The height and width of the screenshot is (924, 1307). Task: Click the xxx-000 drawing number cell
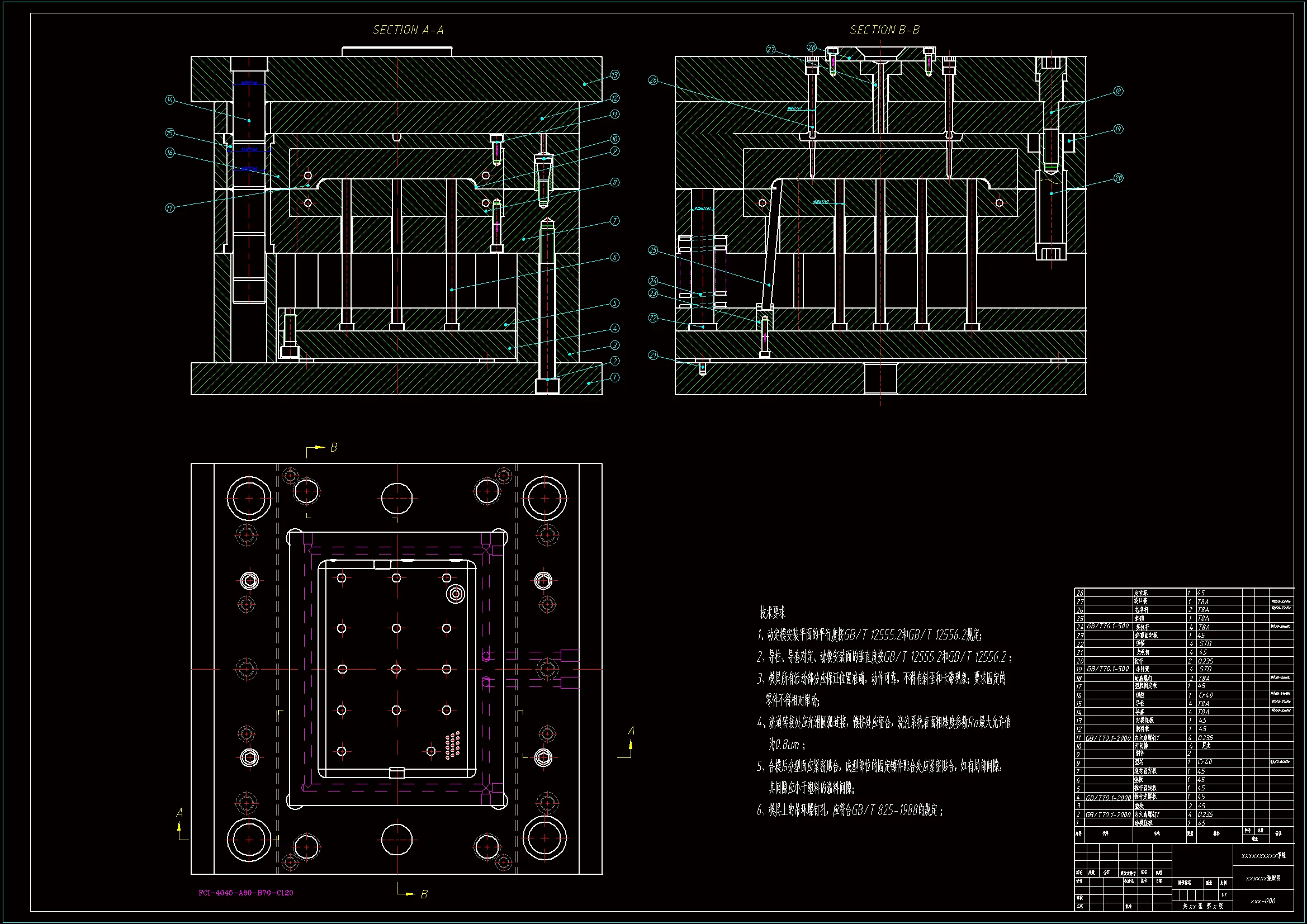1263,901
